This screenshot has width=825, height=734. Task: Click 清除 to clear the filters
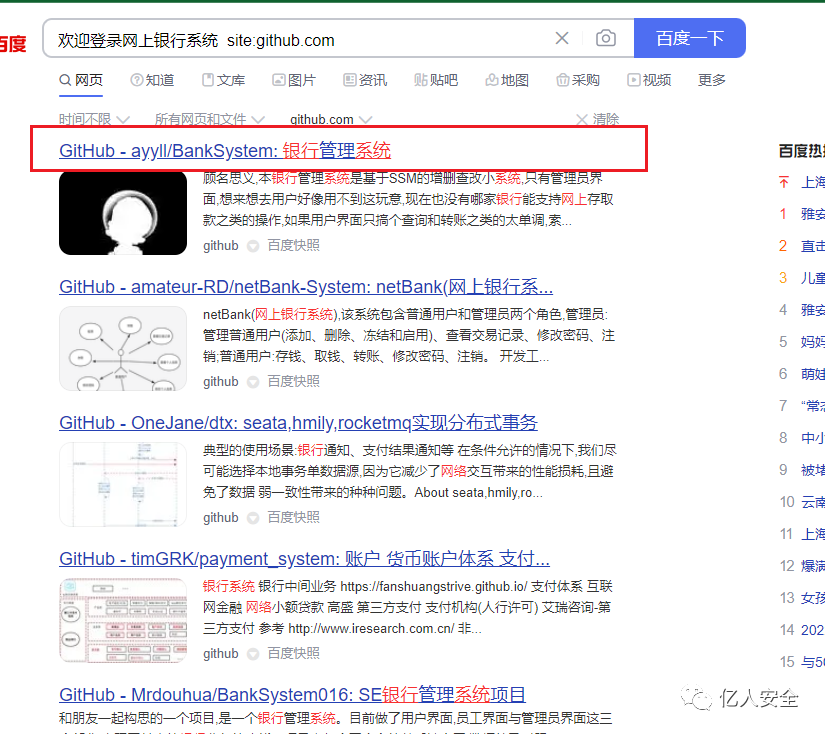click(x=598, y=119)
